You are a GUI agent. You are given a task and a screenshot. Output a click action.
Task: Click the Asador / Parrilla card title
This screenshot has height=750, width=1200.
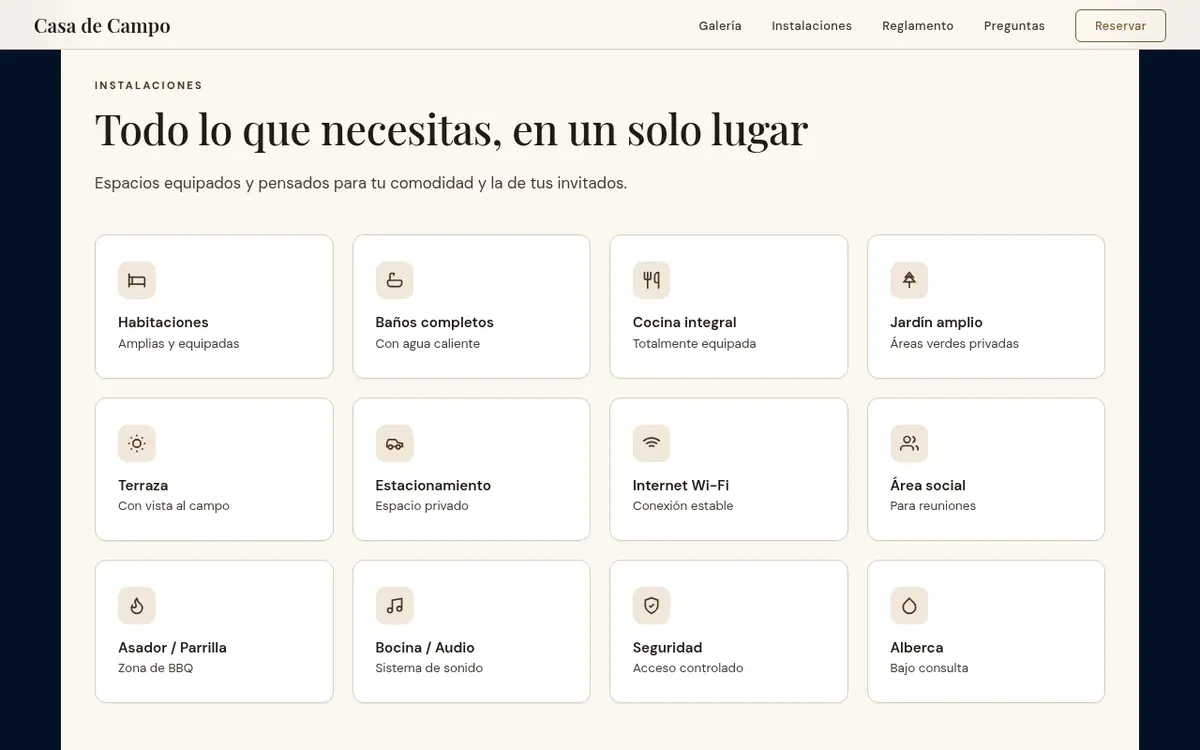tap(172, 647)
